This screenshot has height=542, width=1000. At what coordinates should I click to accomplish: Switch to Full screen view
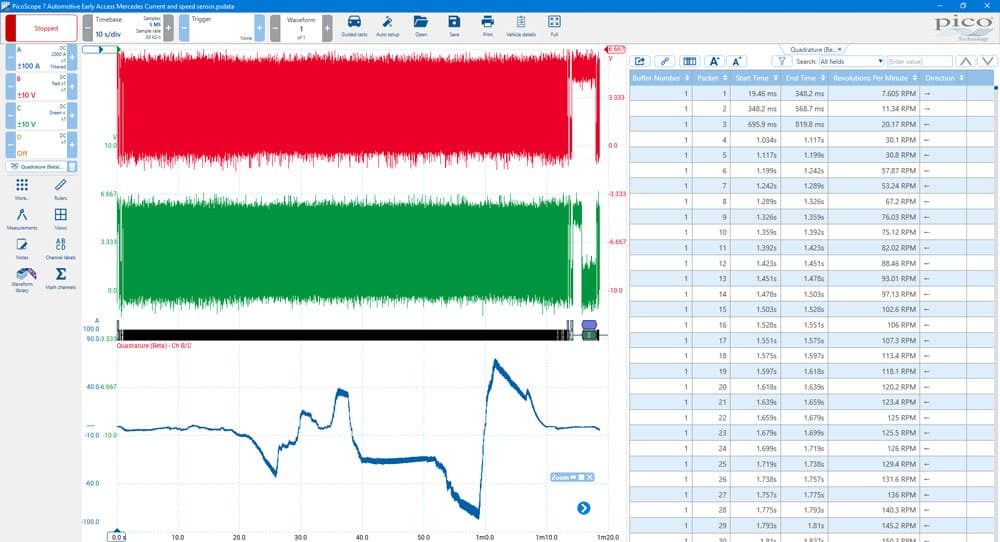pyautogui.click(x=554, y=26)
